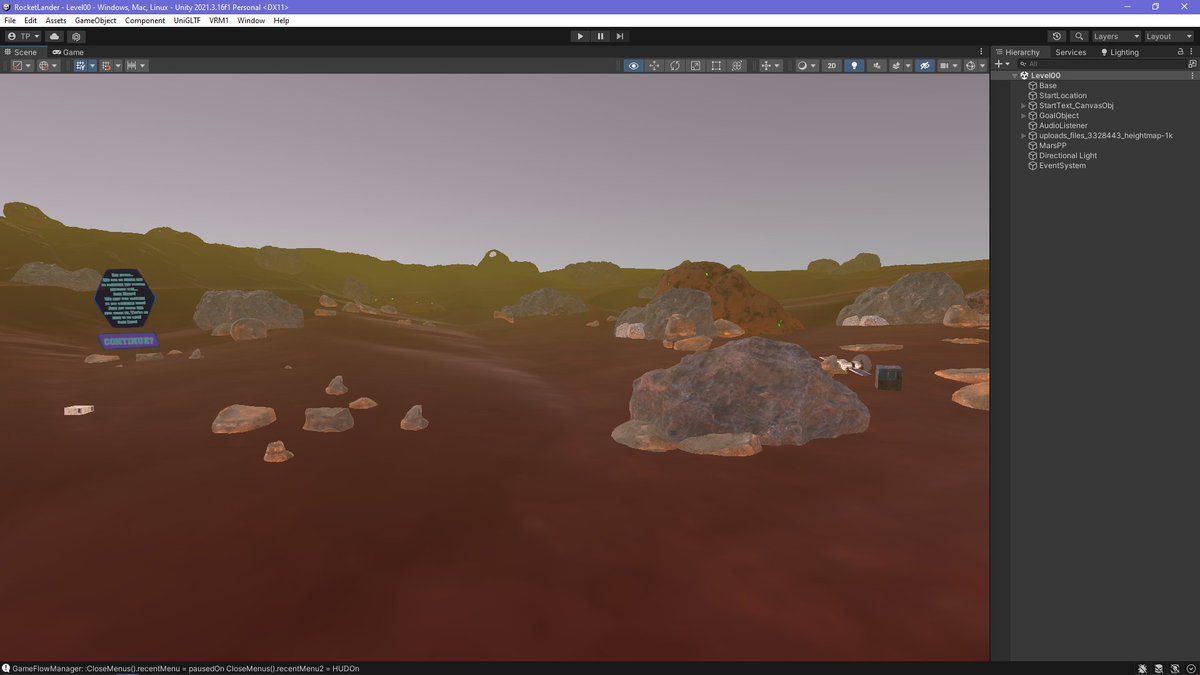
Task: Select the combined Transform tool
Action: 737,66
